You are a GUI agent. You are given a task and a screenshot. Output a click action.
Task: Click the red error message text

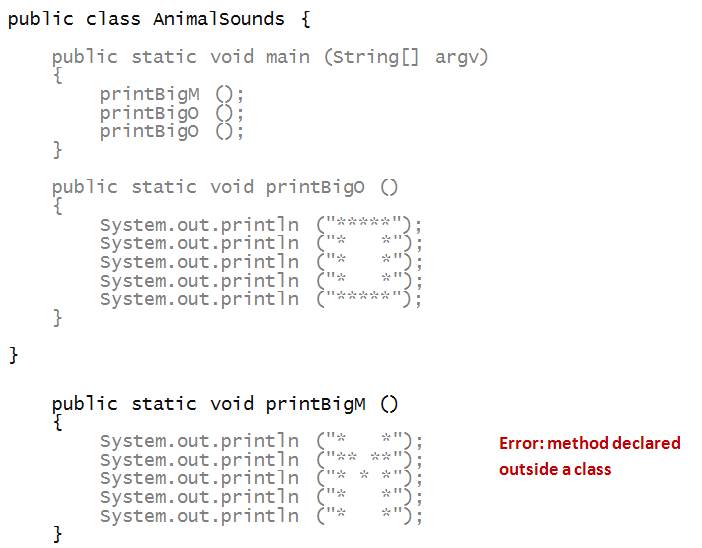(x=589, y=456)
